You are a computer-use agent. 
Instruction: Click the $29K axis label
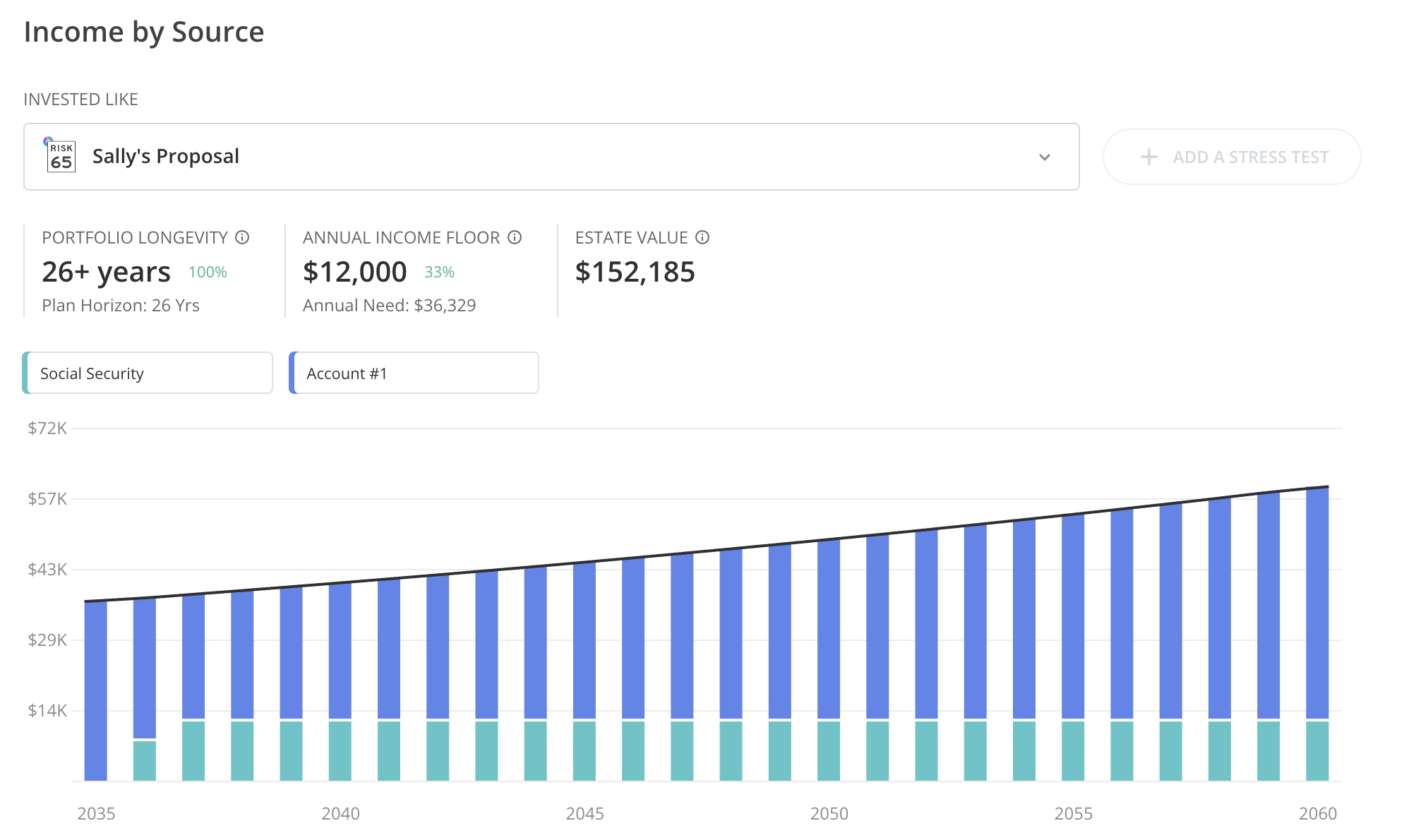click(47, 640)
